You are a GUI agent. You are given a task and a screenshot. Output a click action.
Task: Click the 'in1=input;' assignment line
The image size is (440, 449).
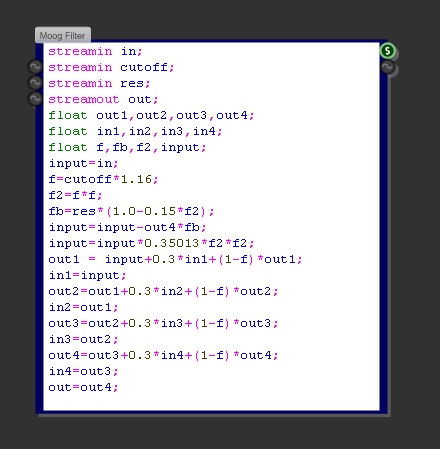point(87,275)
